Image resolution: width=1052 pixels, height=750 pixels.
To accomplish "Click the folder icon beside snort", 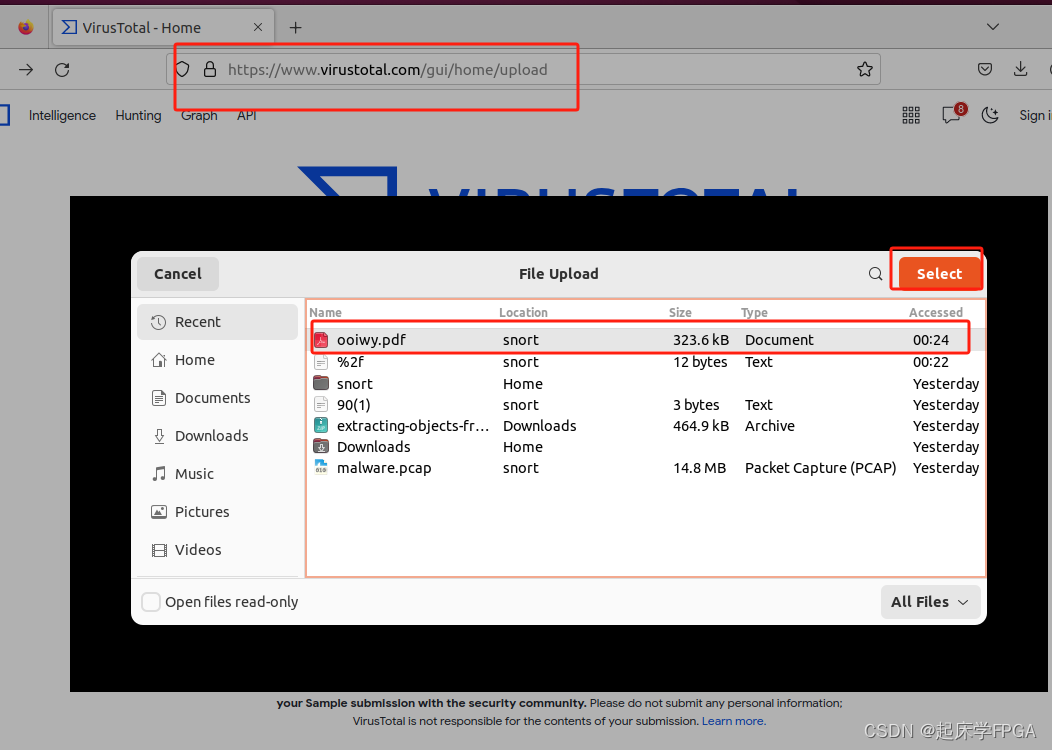I will [321, 383].
